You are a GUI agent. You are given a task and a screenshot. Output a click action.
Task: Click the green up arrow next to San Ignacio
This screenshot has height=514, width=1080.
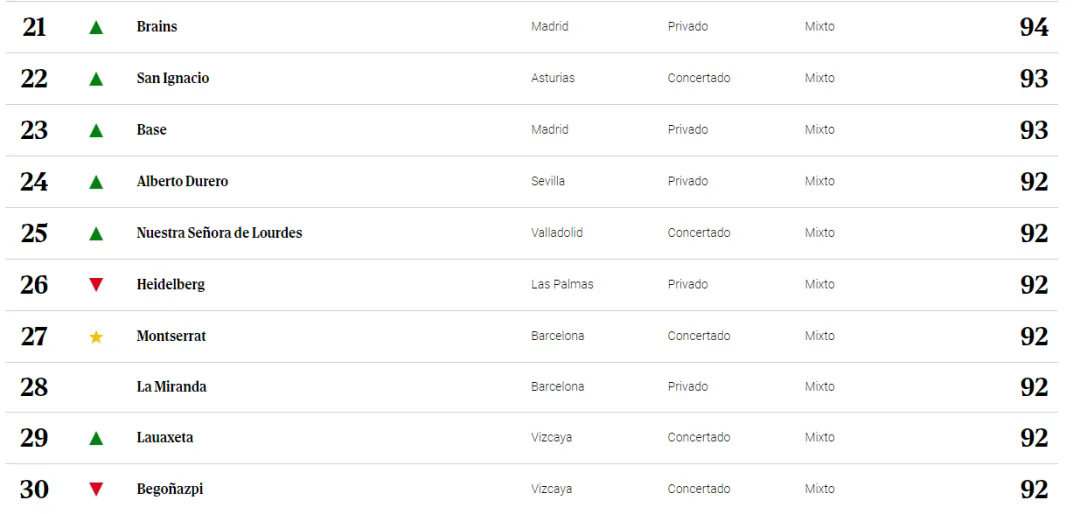(96, 79)
